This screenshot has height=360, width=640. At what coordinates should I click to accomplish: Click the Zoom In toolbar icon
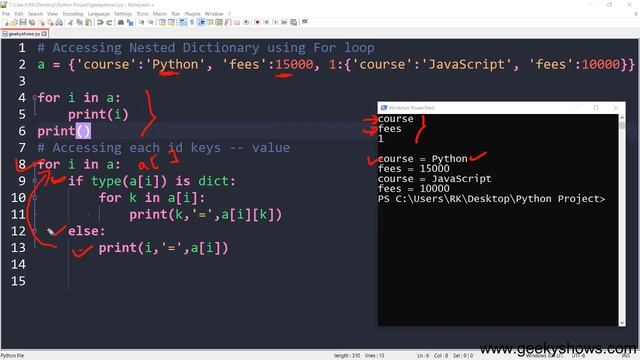141,22
